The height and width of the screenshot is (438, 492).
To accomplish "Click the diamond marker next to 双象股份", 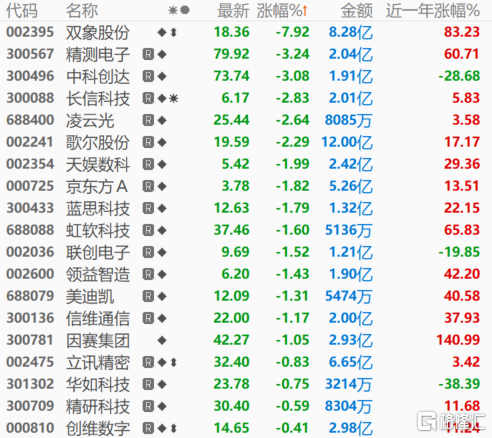I will [x=162, y=32].
